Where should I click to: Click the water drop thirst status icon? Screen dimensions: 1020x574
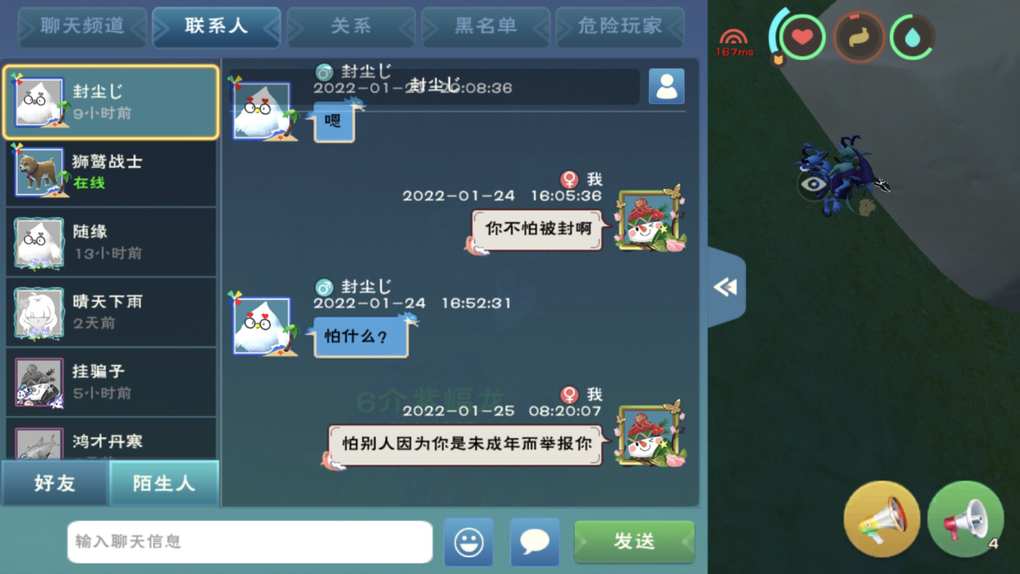(912, 37)
